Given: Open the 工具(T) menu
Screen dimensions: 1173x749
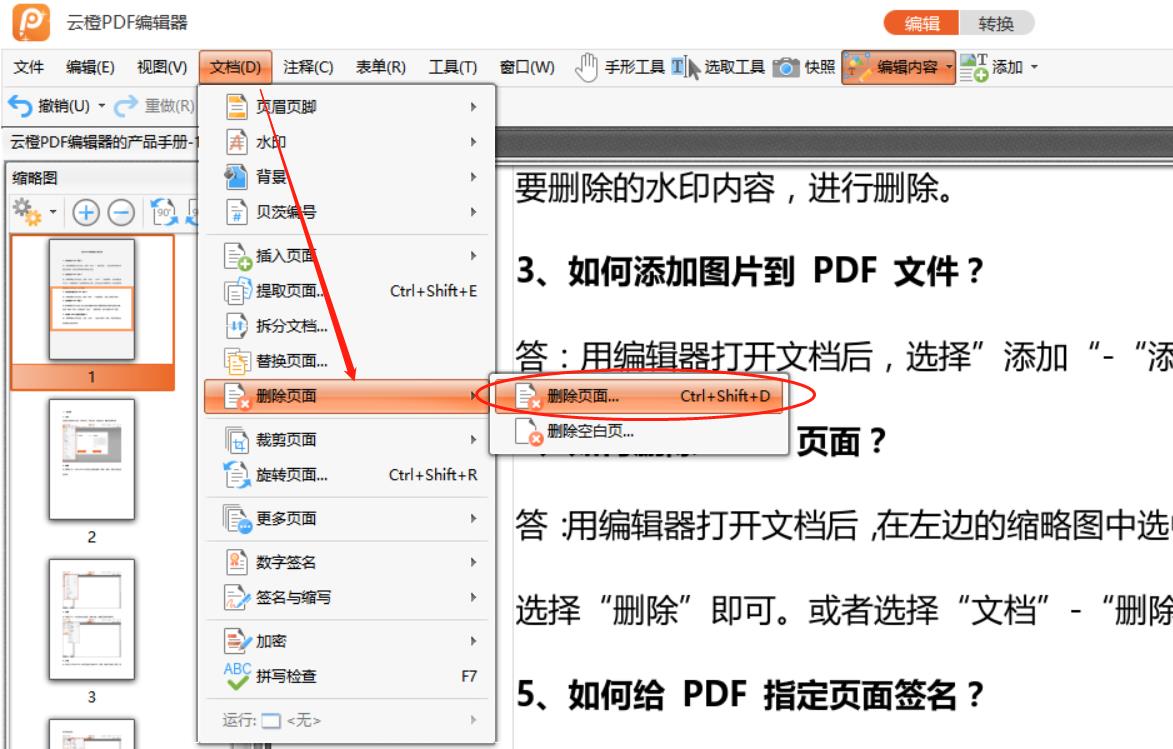Looking at the screenshot, I should [x=453, y=67].
